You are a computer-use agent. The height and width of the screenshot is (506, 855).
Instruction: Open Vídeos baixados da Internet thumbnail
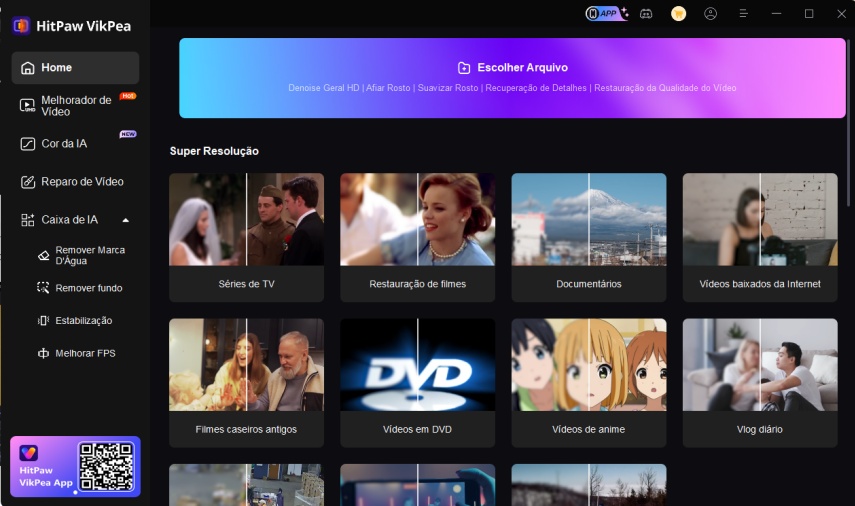click(760, 220)
